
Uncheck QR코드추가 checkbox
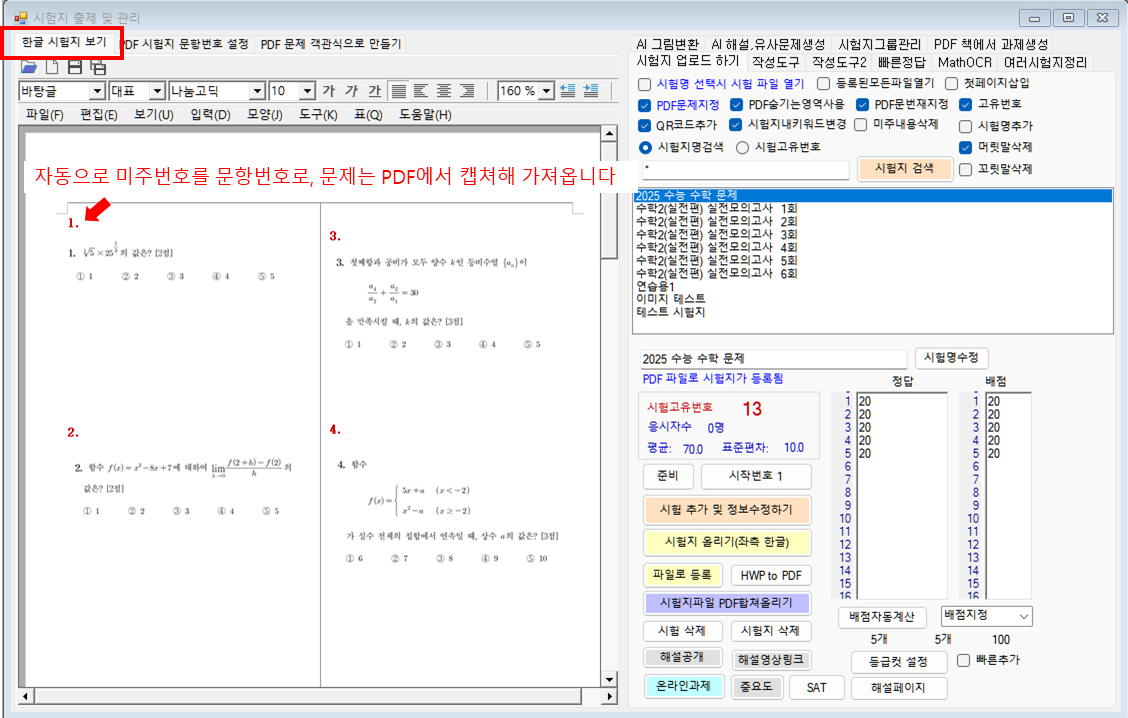(x=645, y=126)
